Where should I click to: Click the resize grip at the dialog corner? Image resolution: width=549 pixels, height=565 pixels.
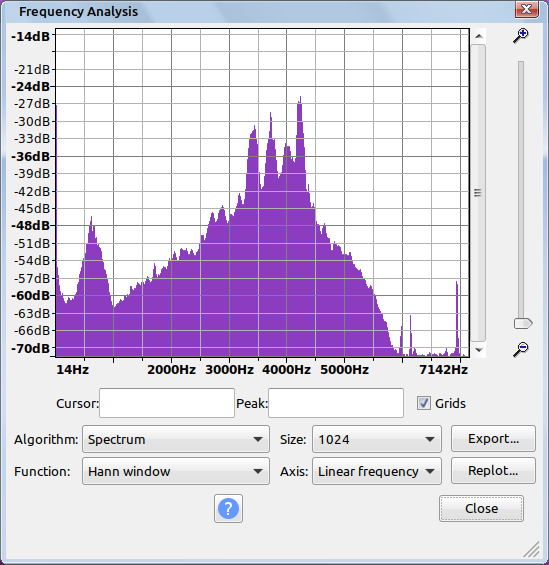point(532,550)
